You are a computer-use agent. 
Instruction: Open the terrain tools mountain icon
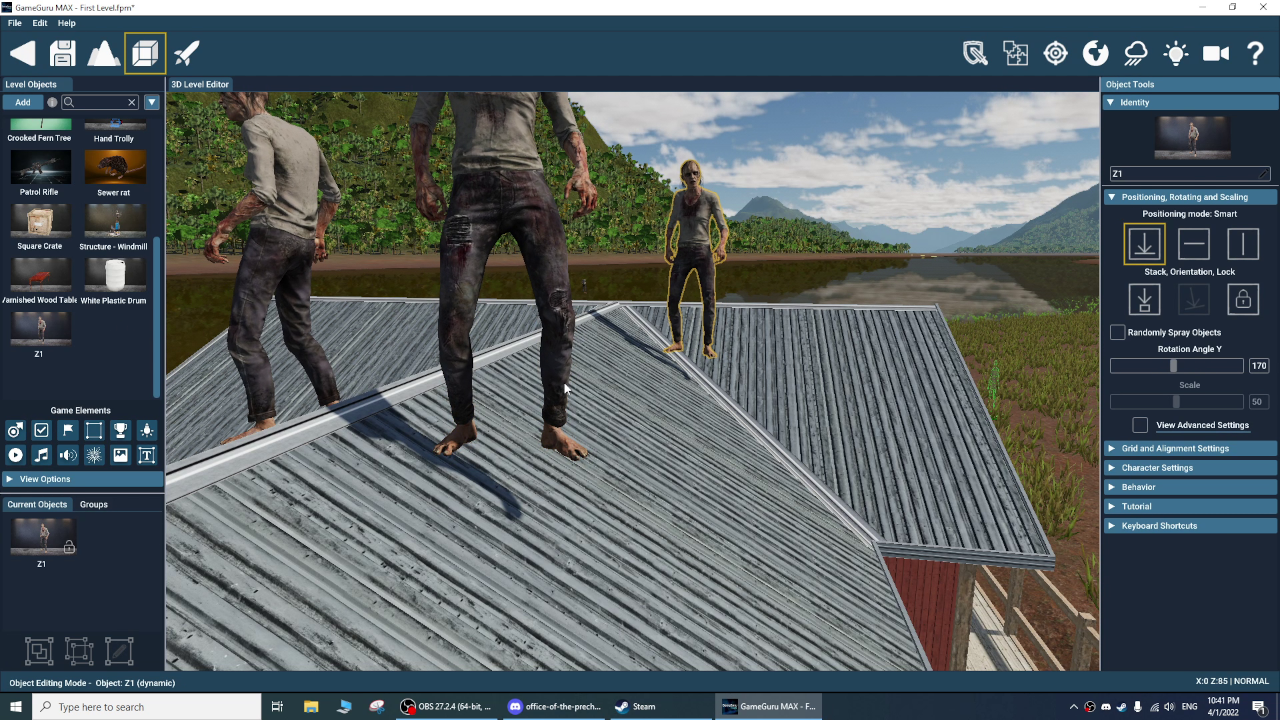tap(104, 54)
